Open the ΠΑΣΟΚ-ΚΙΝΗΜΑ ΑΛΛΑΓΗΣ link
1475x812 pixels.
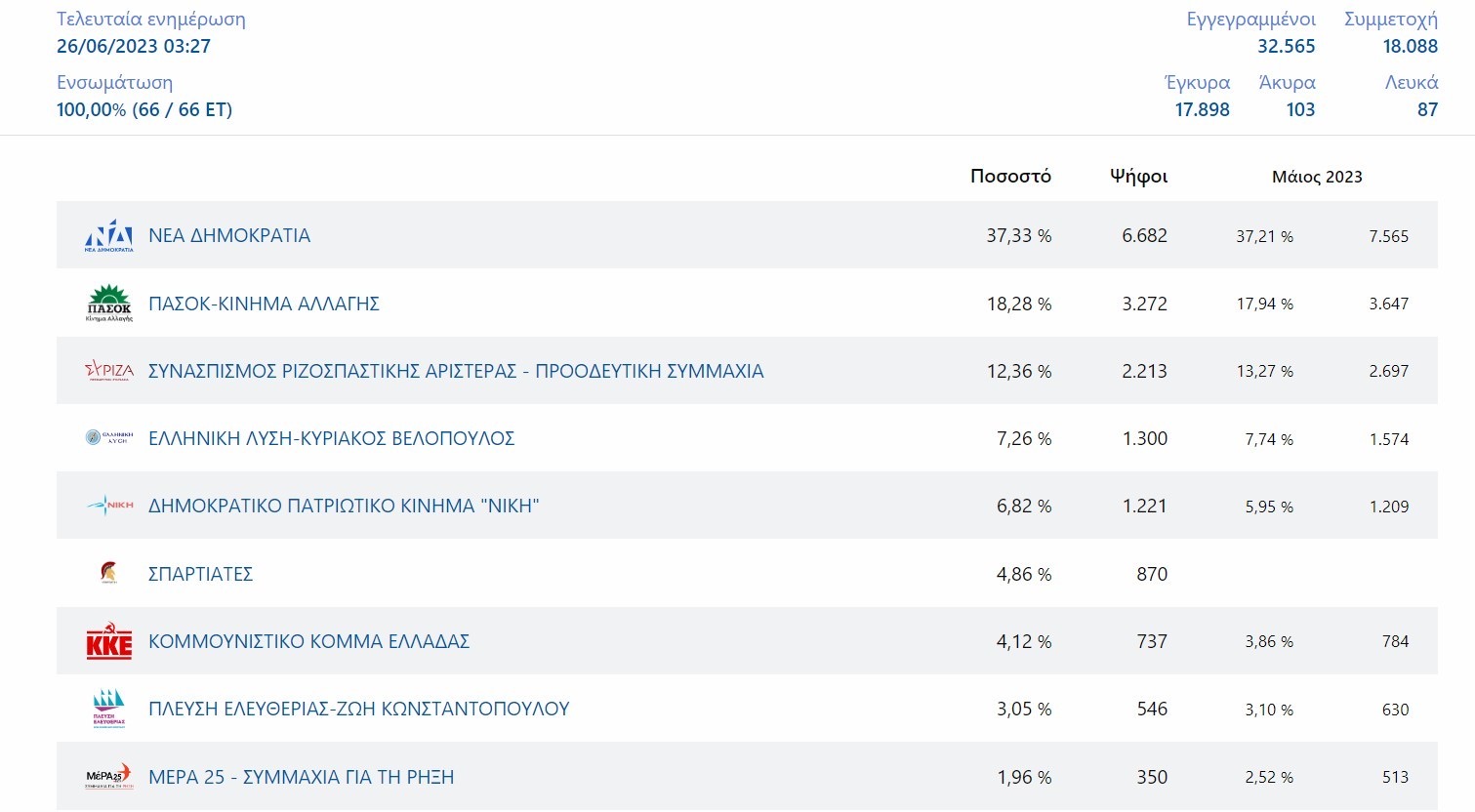pyautogui.click(x=264, y=304)
